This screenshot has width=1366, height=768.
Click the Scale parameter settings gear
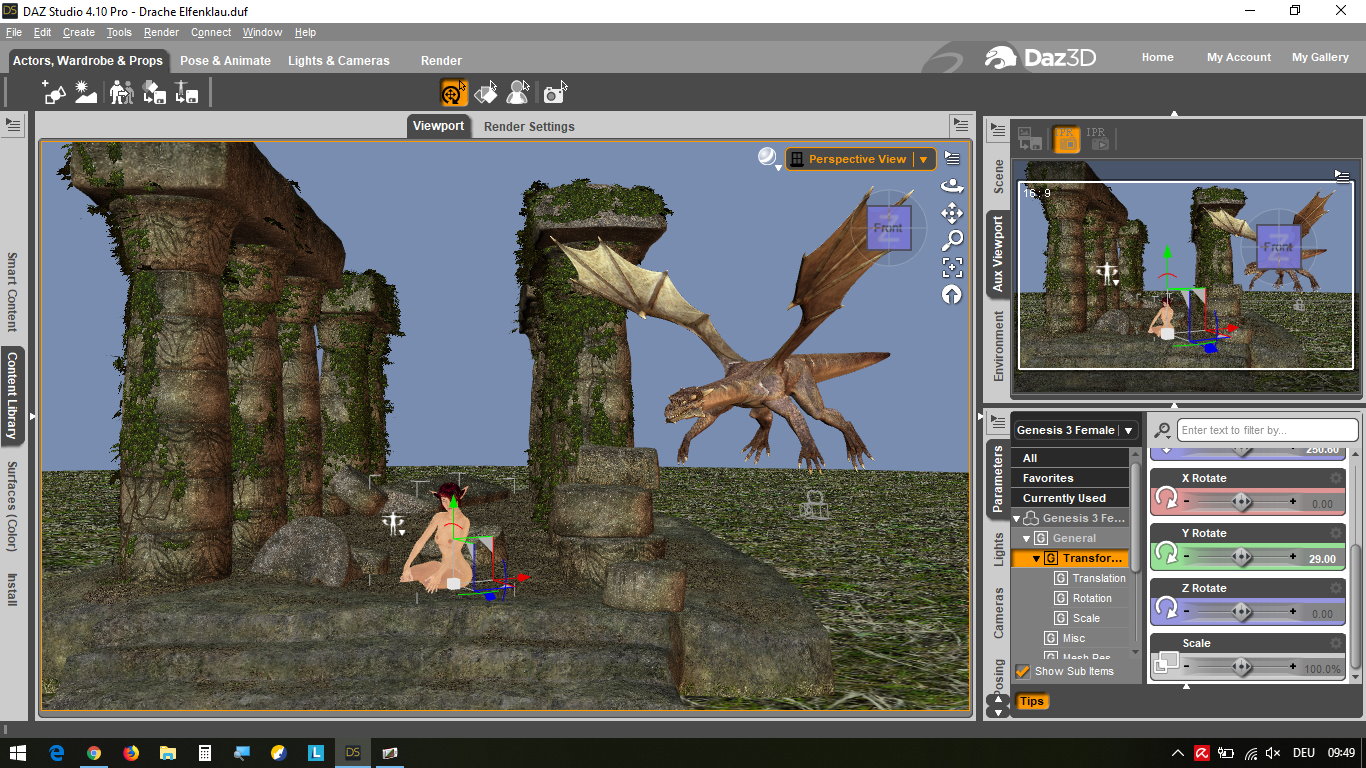tap(1336, 643)
